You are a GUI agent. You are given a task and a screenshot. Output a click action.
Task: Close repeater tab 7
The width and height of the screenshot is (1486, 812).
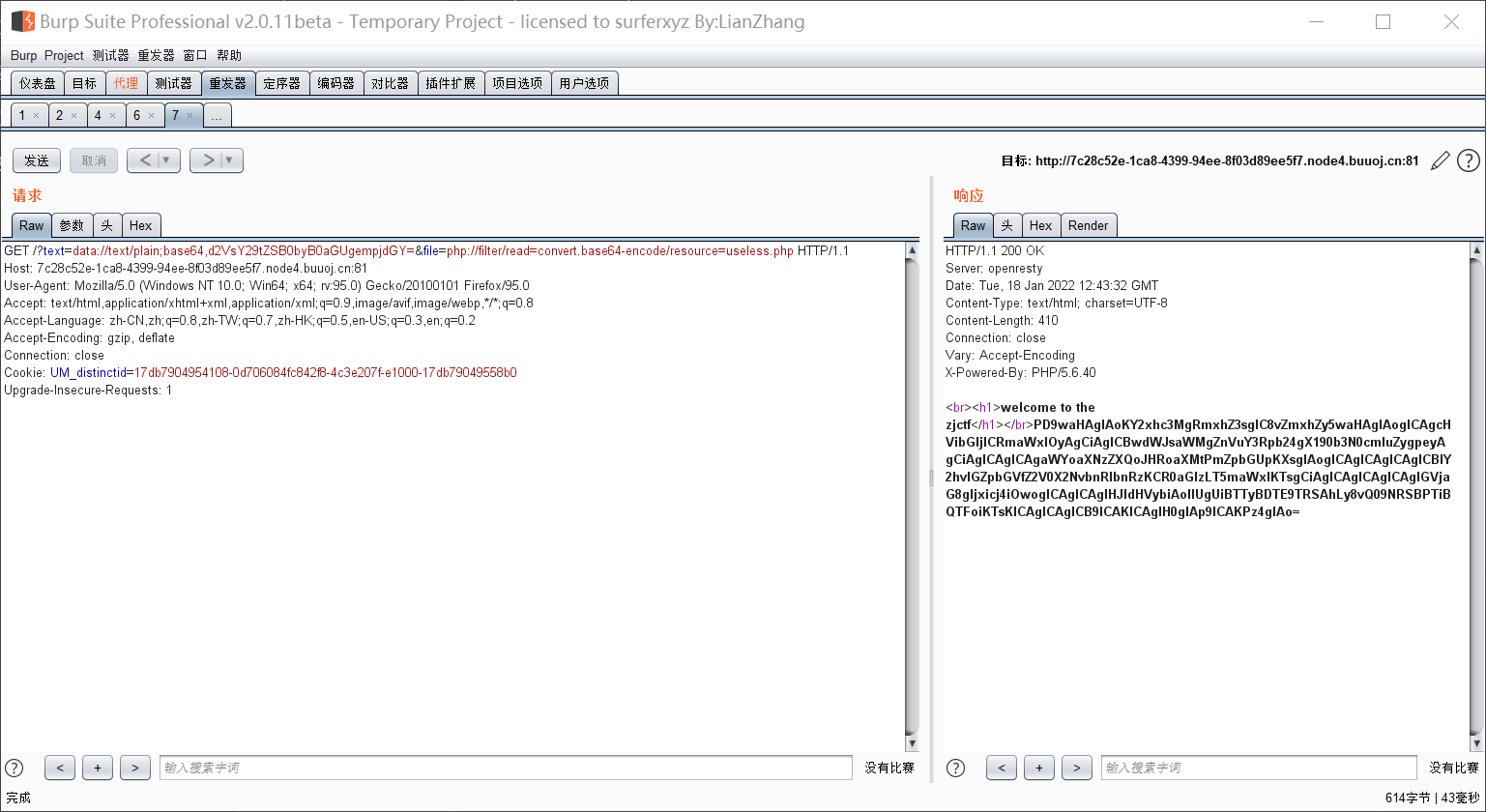pyautogui.click(x=189, y=116)
